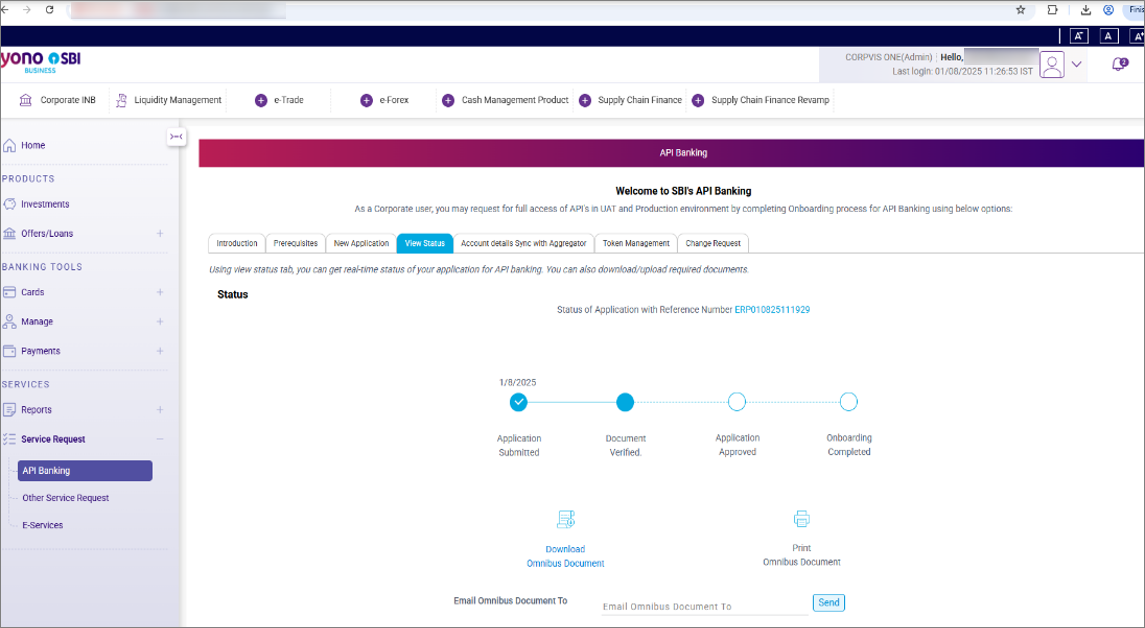This screenshot has height=628, width=1145.
Task: Open the Change Request tab
Action: (x=713, y=243)
